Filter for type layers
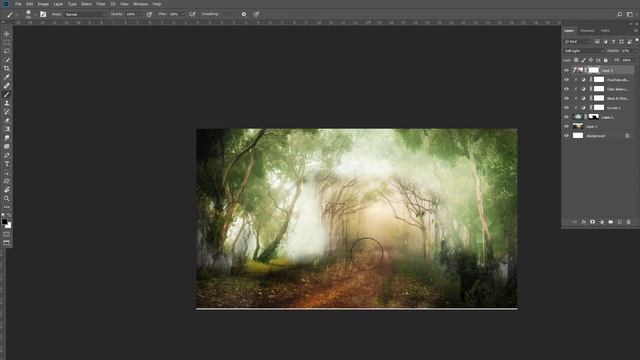This screenshot has height=360, width=640. coord(613,42)
